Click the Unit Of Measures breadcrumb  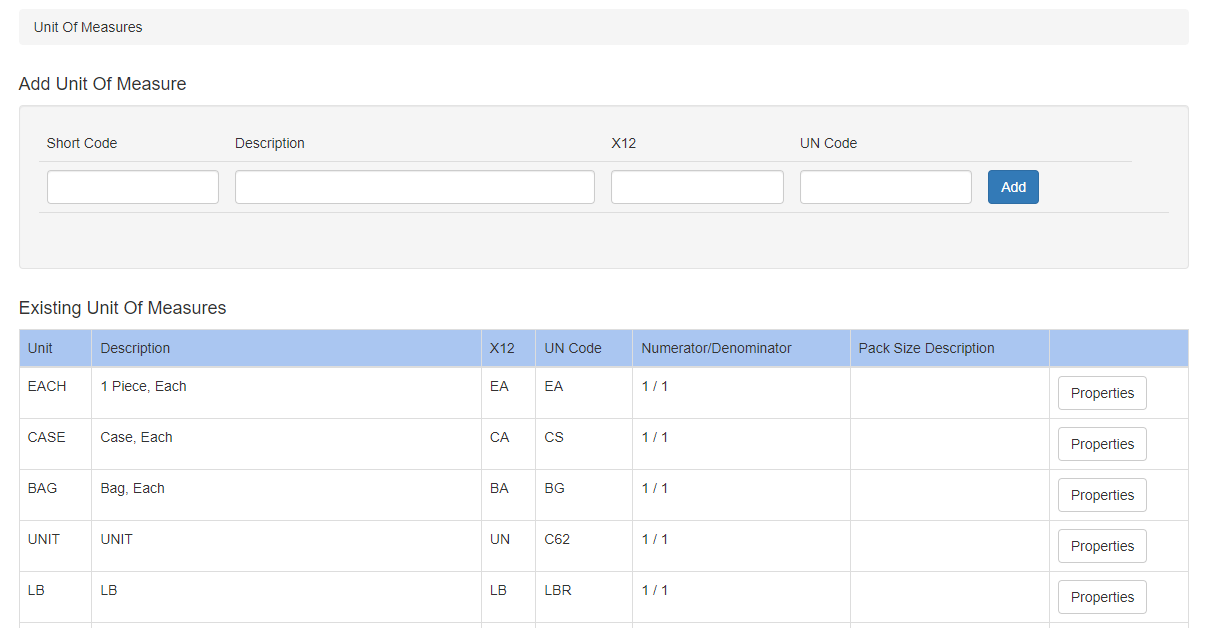[x=88, y=27]
